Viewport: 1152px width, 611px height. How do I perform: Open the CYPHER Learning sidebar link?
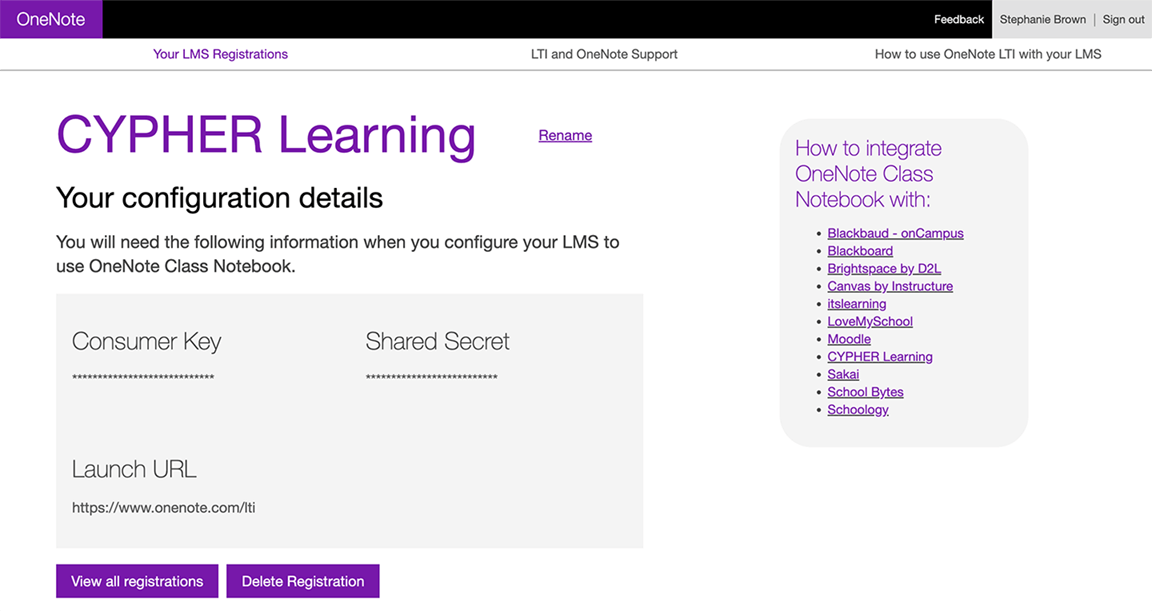coord(879,357)
